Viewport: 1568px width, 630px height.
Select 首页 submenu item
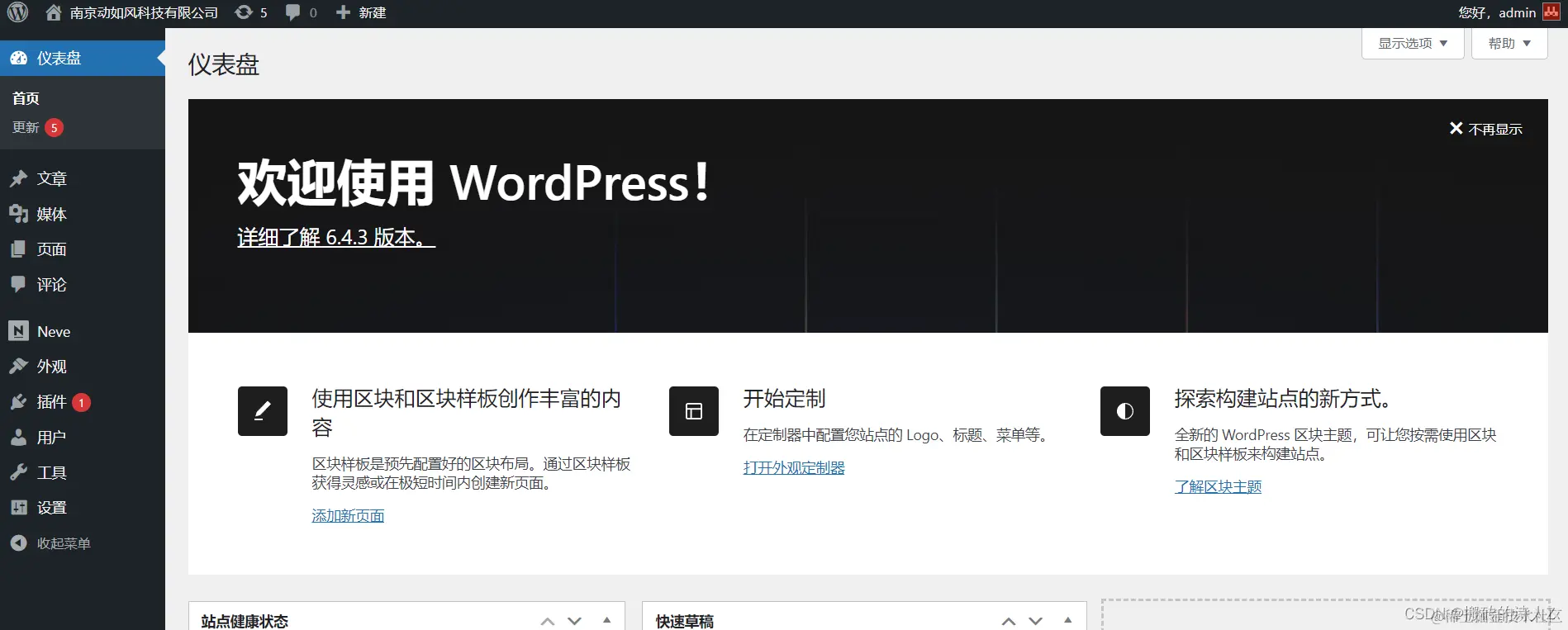tap(26, 98)
